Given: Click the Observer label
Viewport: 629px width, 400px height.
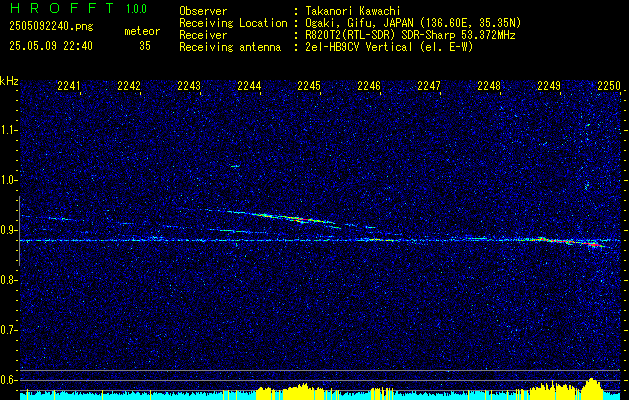Looking at the screenshot, I should 203,11.
